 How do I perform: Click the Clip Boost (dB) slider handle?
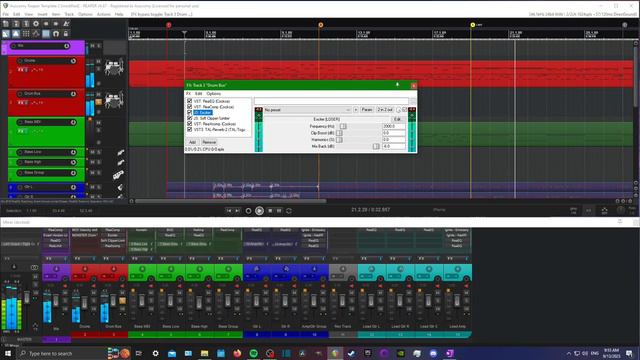(339, 133)
